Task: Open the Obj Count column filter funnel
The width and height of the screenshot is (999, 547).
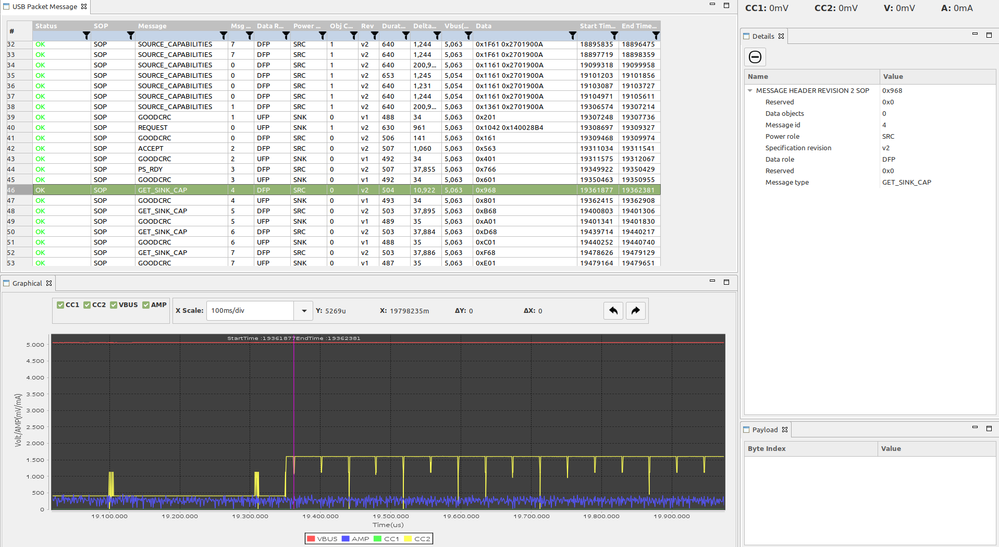Action: click(354, 36)
